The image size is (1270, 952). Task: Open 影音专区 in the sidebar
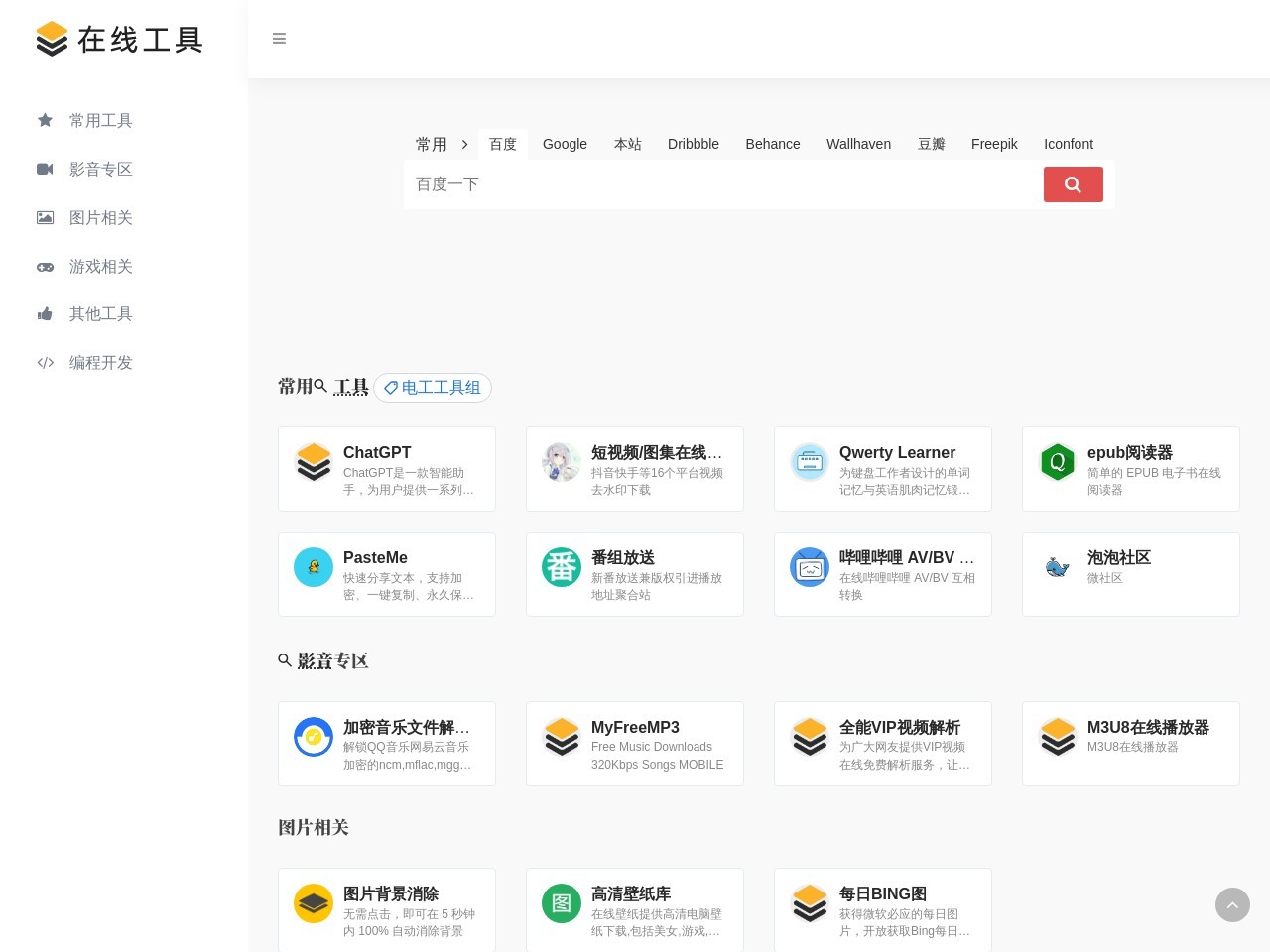click(101, 169)
